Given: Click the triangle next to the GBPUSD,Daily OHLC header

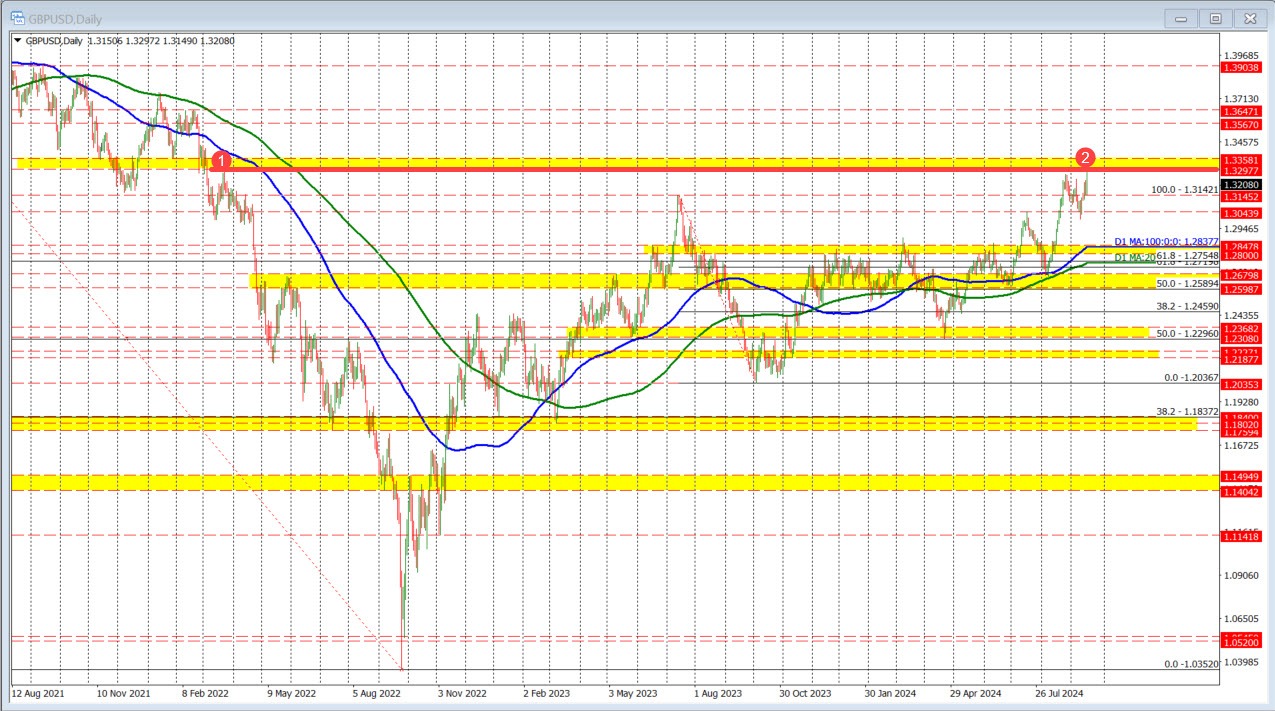Looking at the screenshot, I should click(17, 41).
